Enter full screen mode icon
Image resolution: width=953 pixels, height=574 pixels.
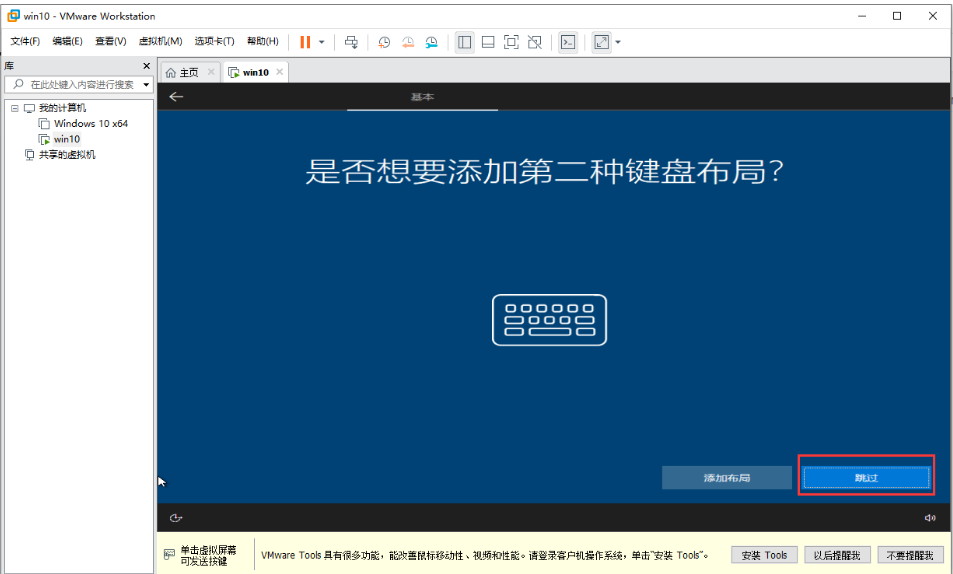pyautogui.click(x=512, y=42)
